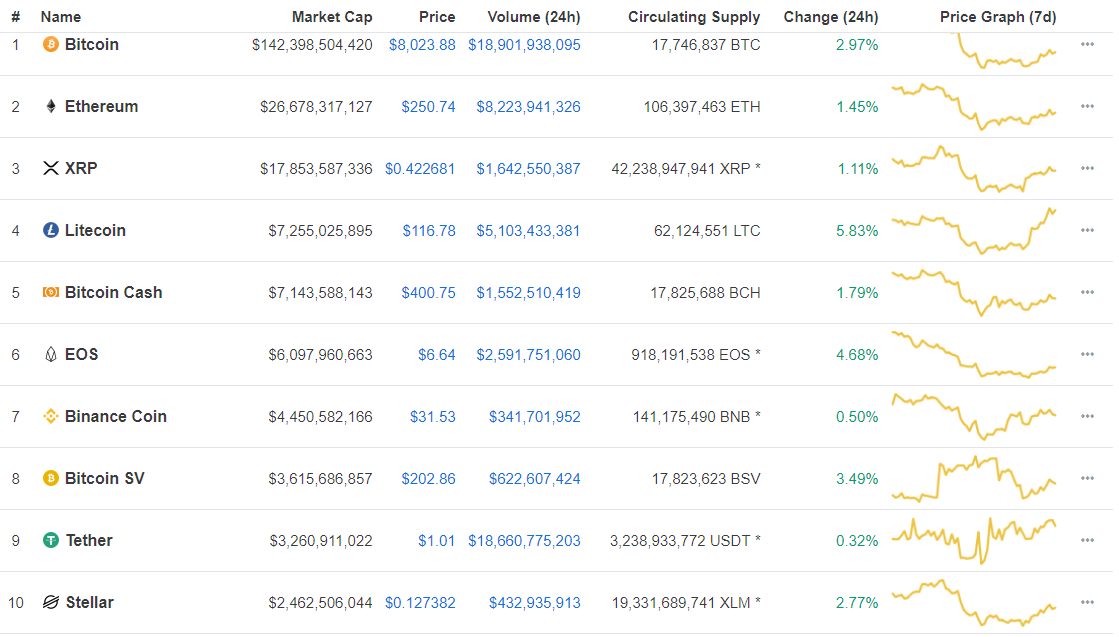View the EOS 7-day price graph

(974, 355)
